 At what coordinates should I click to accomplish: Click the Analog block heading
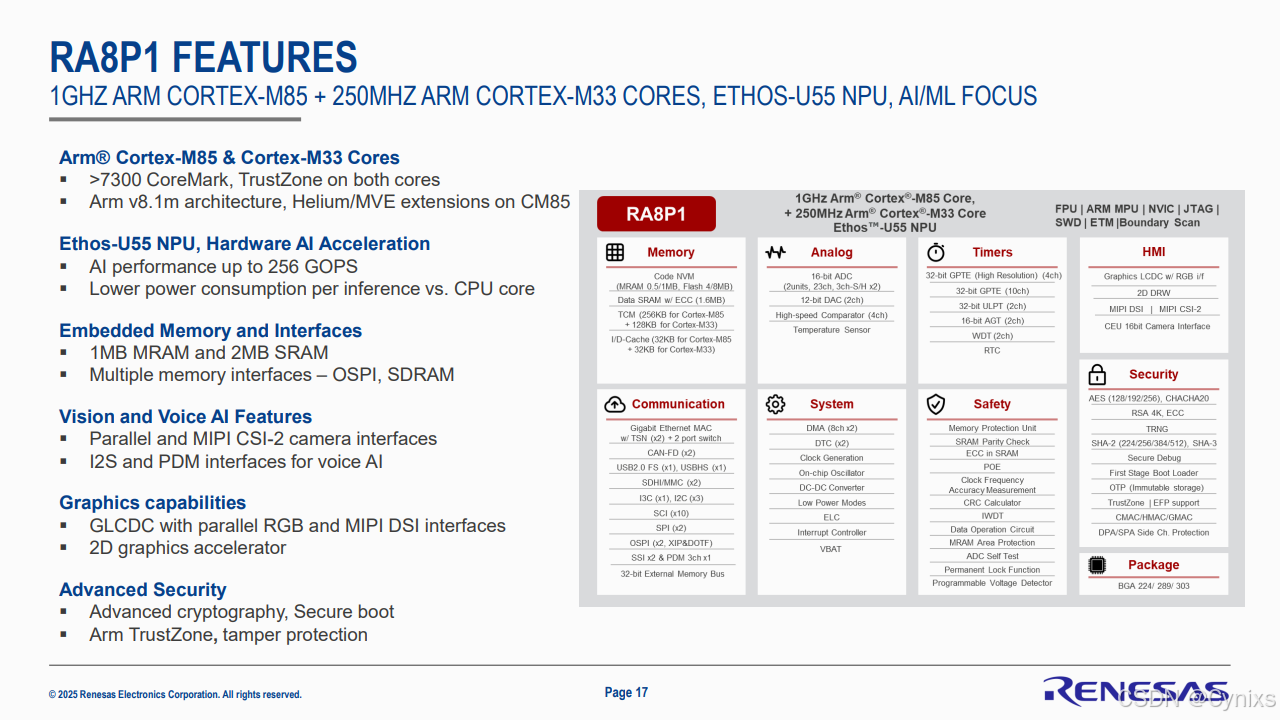point(832,253)
